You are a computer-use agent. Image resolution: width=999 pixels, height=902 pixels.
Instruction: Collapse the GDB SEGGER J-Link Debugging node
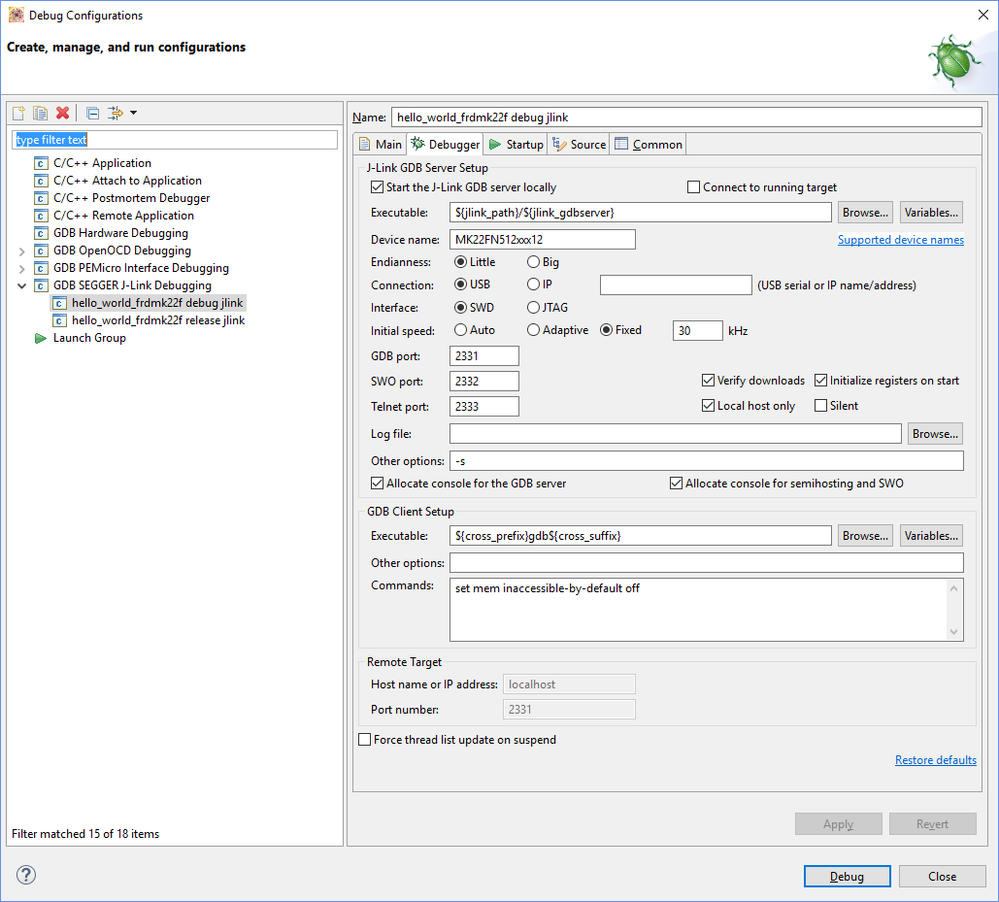22,286
